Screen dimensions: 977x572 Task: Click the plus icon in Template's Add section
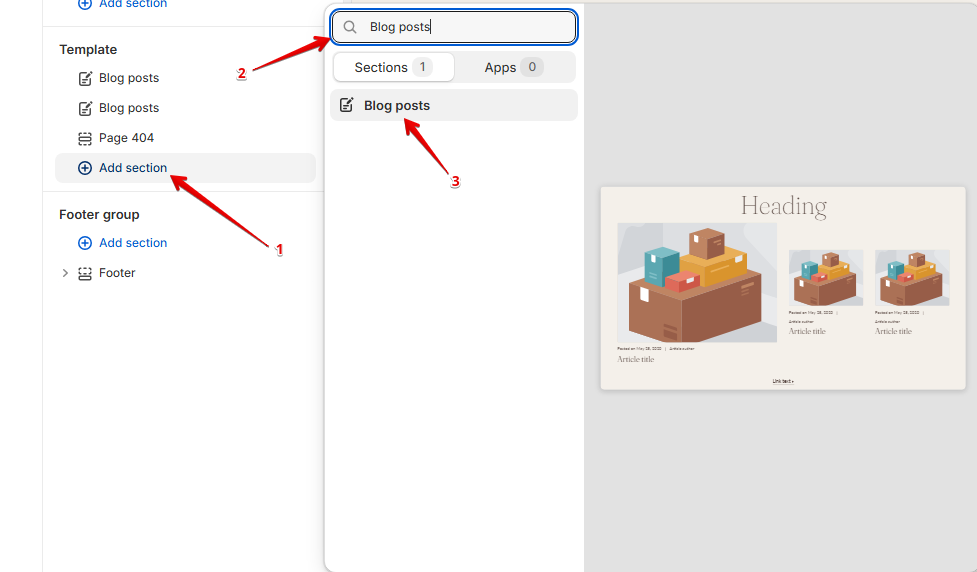tap(85, 168)
